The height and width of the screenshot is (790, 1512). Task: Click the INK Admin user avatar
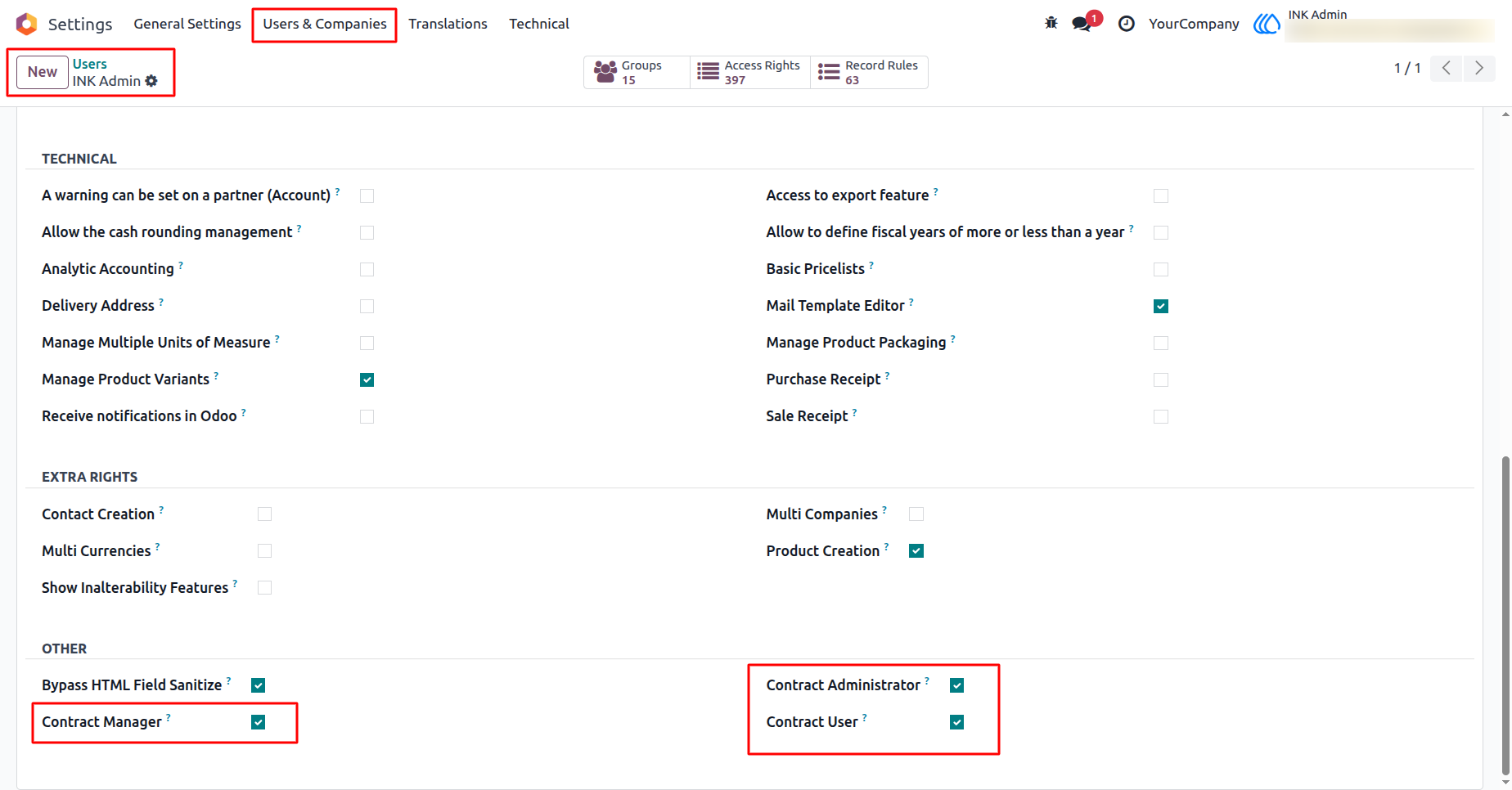[1267, 24]
